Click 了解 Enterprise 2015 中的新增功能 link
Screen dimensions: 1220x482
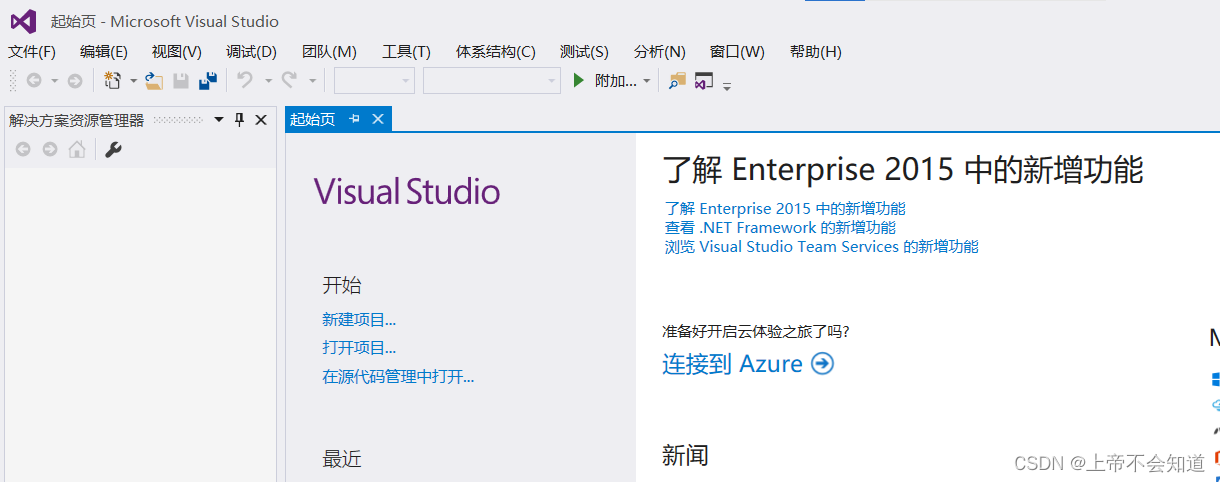coord(785,209)
